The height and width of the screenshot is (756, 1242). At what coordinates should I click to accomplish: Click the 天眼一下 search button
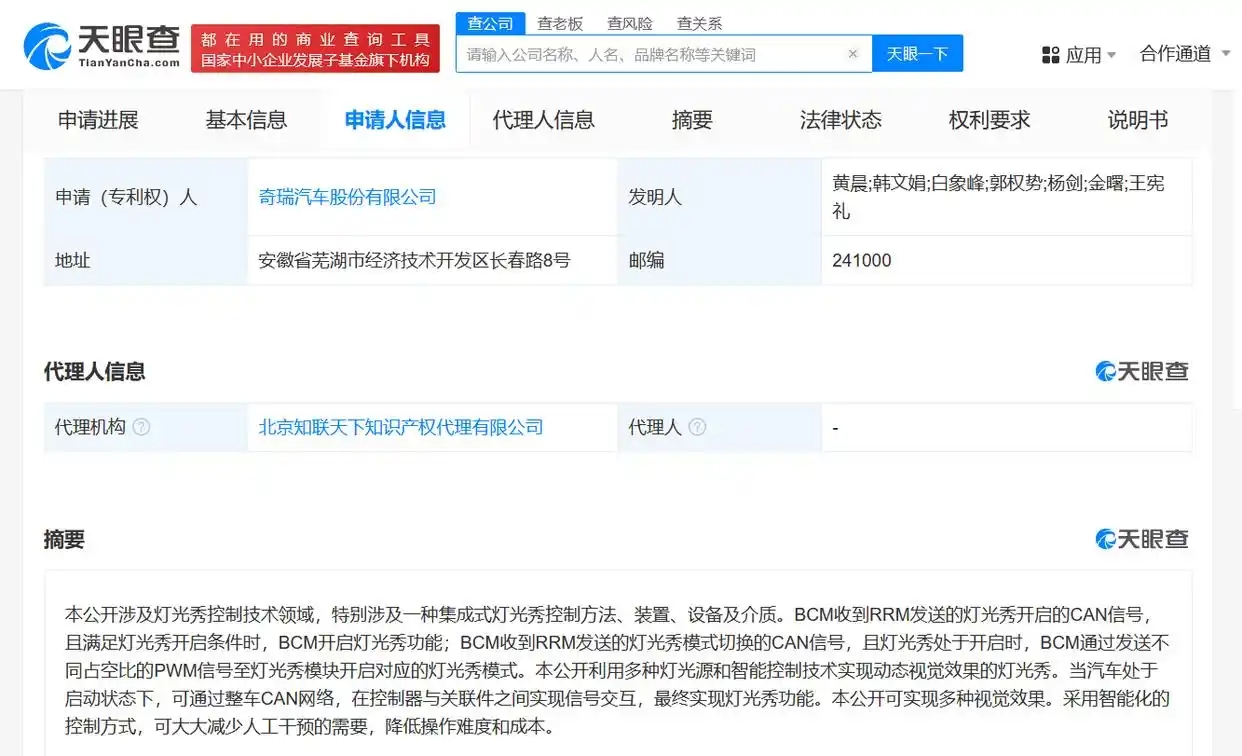917,54
